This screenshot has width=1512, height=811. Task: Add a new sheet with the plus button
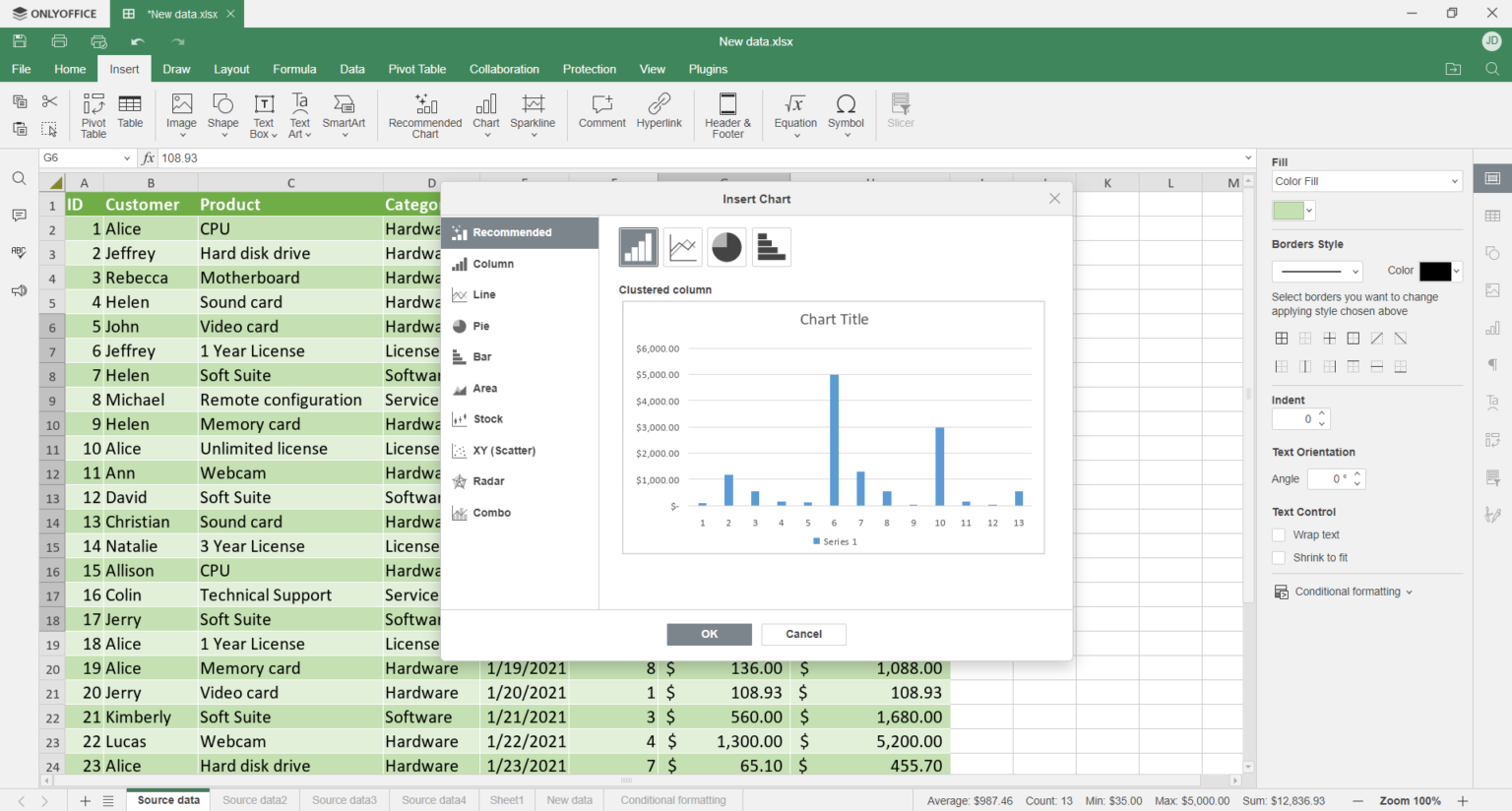point(85,799)
